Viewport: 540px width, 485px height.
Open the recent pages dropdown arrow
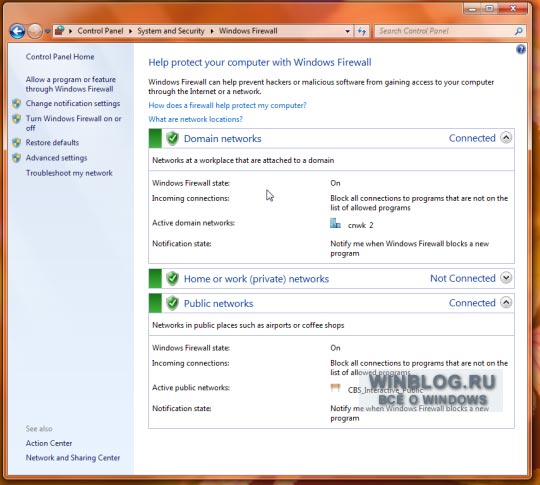pos(48,31)
